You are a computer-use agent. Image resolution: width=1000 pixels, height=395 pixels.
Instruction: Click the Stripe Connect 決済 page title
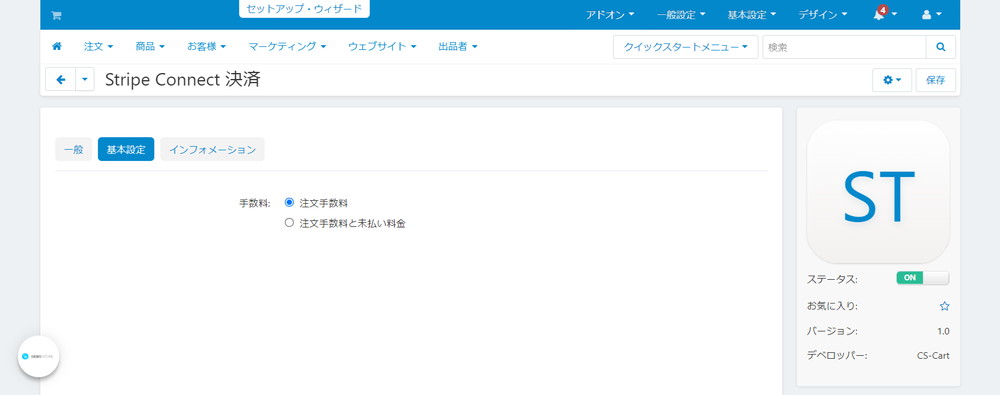coord(182,80)
